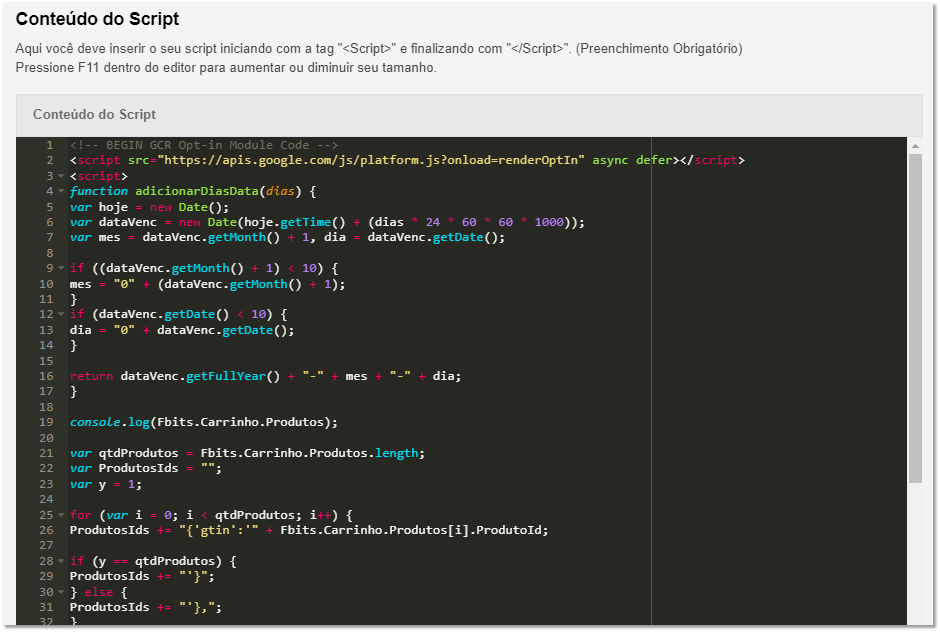
Task: Click the 'var hoje = new Date();' line
Action: pos(149,207)
